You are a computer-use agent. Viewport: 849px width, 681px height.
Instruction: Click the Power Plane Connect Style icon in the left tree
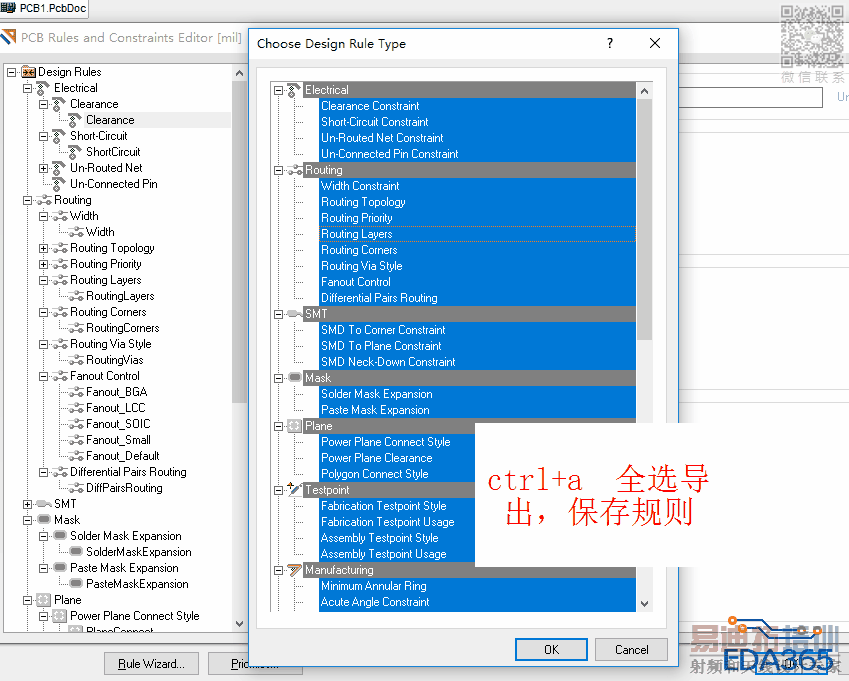pos(60,615)
